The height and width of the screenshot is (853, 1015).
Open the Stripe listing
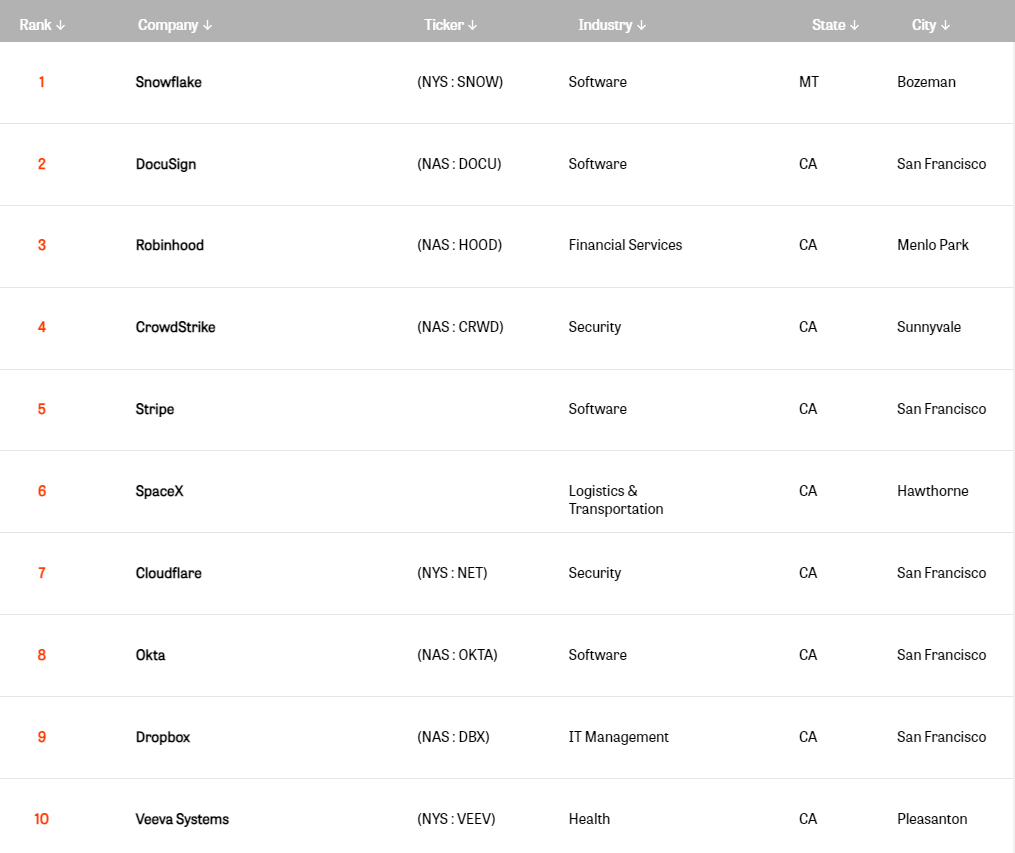coord(155,409)
